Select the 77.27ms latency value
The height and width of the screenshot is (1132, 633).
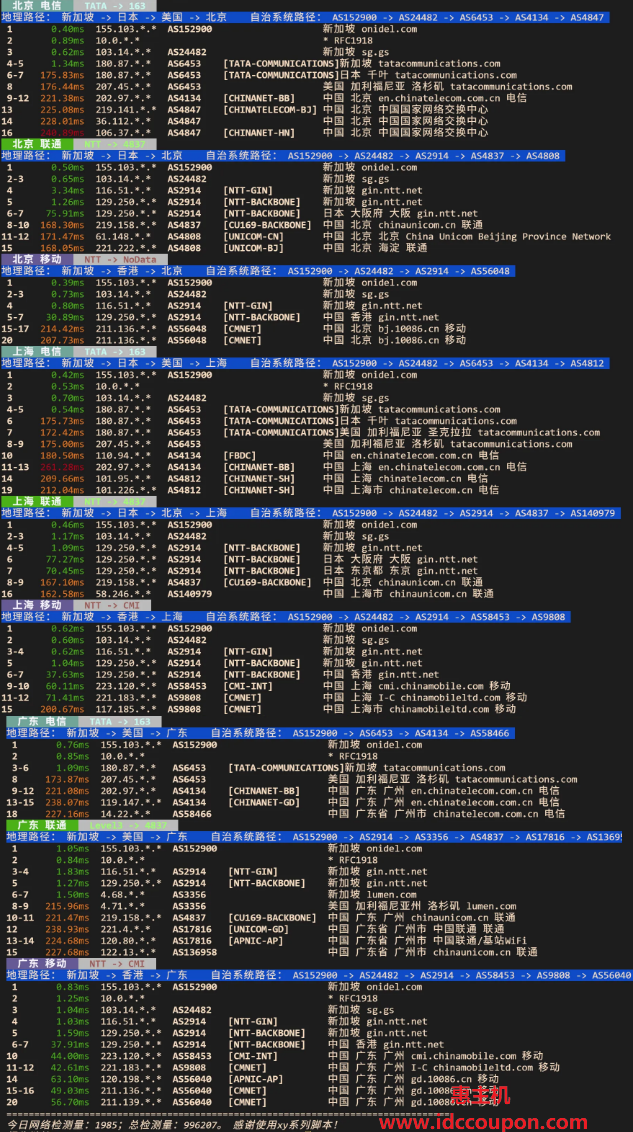[65, 560]
